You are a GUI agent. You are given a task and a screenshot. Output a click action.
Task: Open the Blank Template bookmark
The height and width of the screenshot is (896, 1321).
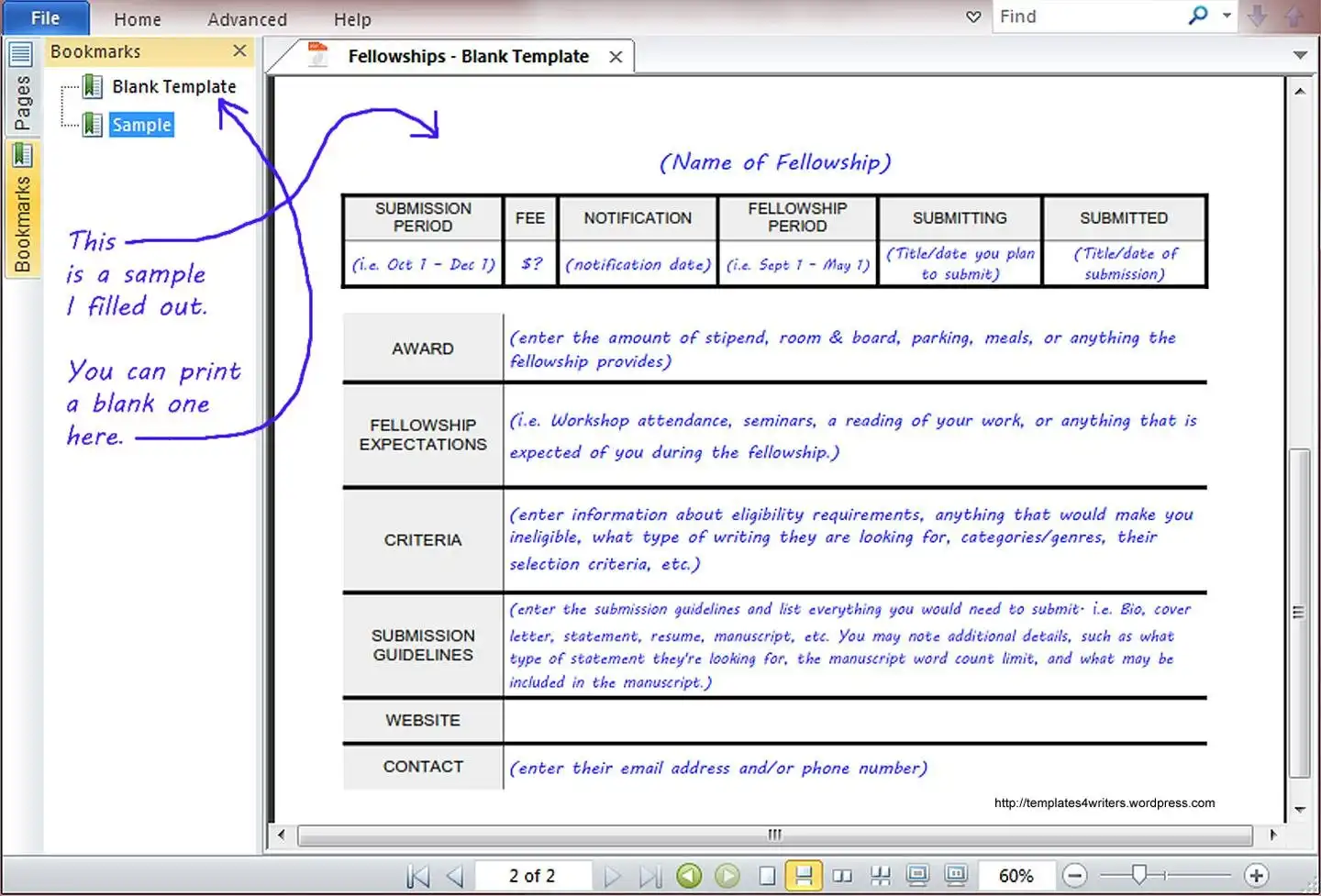tap(174, 86)
